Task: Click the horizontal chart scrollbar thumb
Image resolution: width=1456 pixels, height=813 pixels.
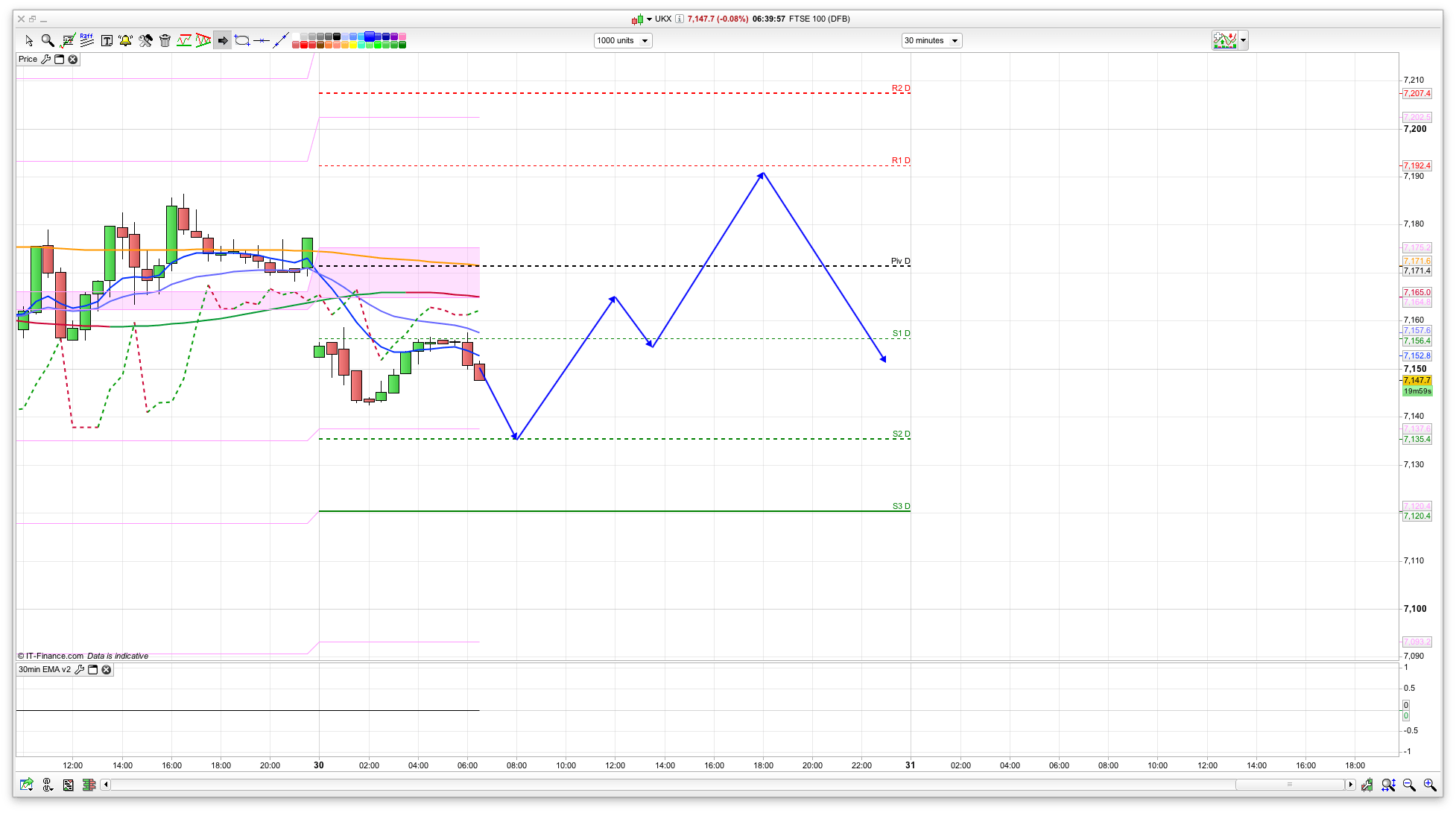Action: (1290, 785)
